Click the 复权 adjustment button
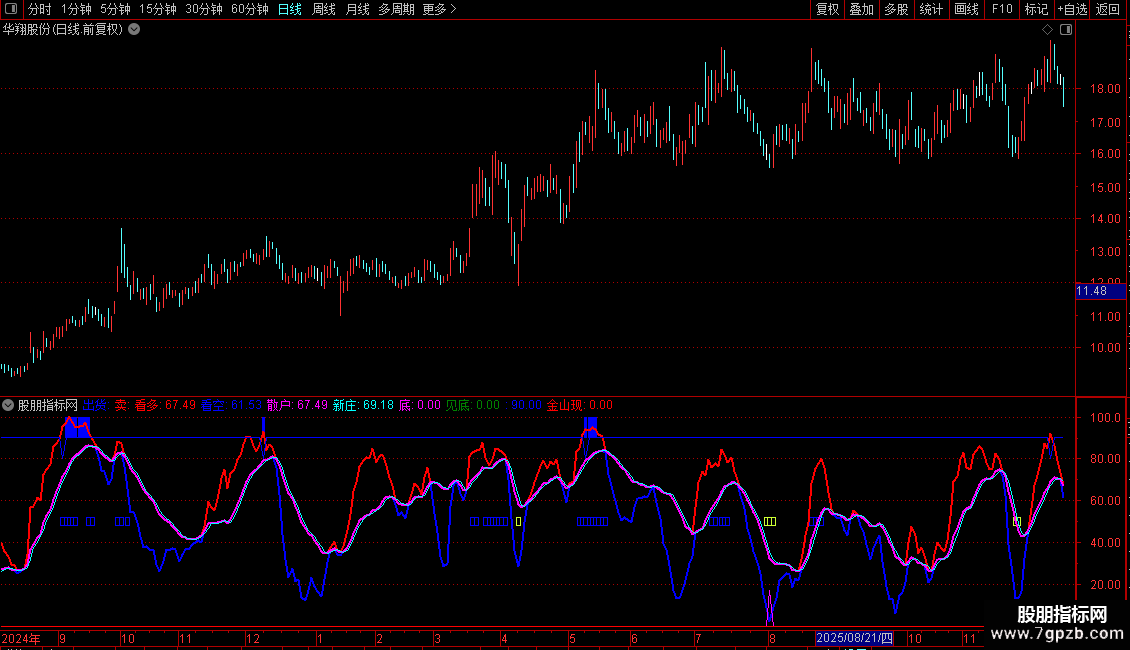This screenshot has height=650, width=1130. click(x=827, y=9)
